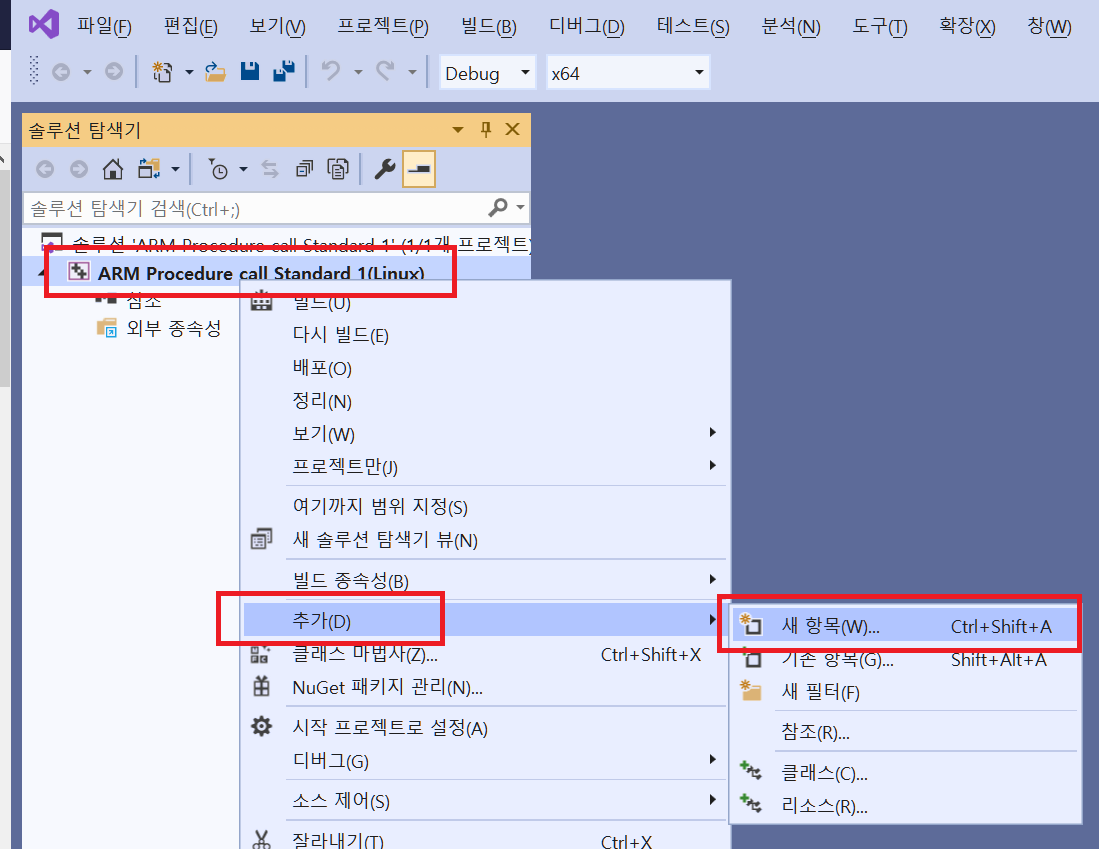The width and height of the screenshot is (1099, 849).
Task: Expand the undo history dropdown arrow
Action: click(358, 72)
